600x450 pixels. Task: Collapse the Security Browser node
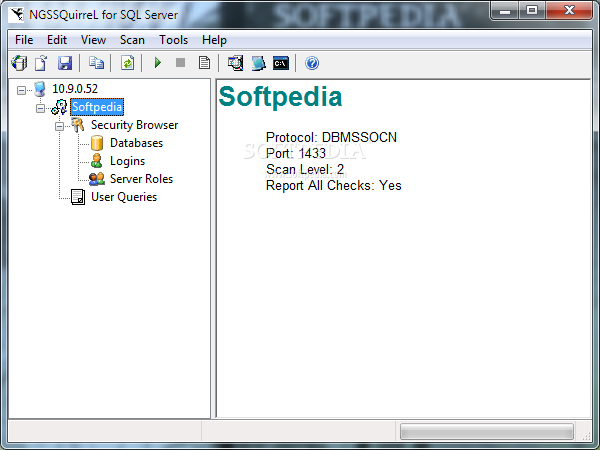pyautogui.click(x=59, y=126)
